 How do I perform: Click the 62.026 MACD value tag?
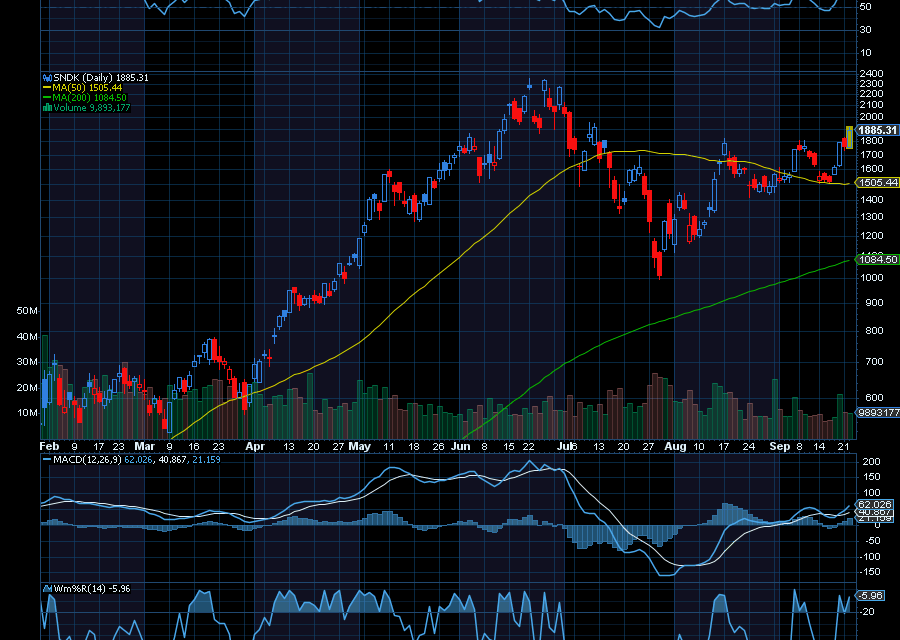click(874, 504)
